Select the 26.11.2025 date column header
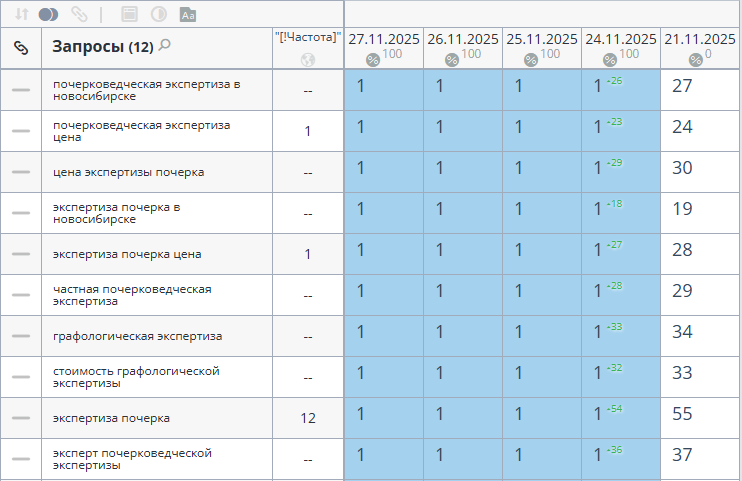This screenshot has width=742, height=481. point(463,39)
